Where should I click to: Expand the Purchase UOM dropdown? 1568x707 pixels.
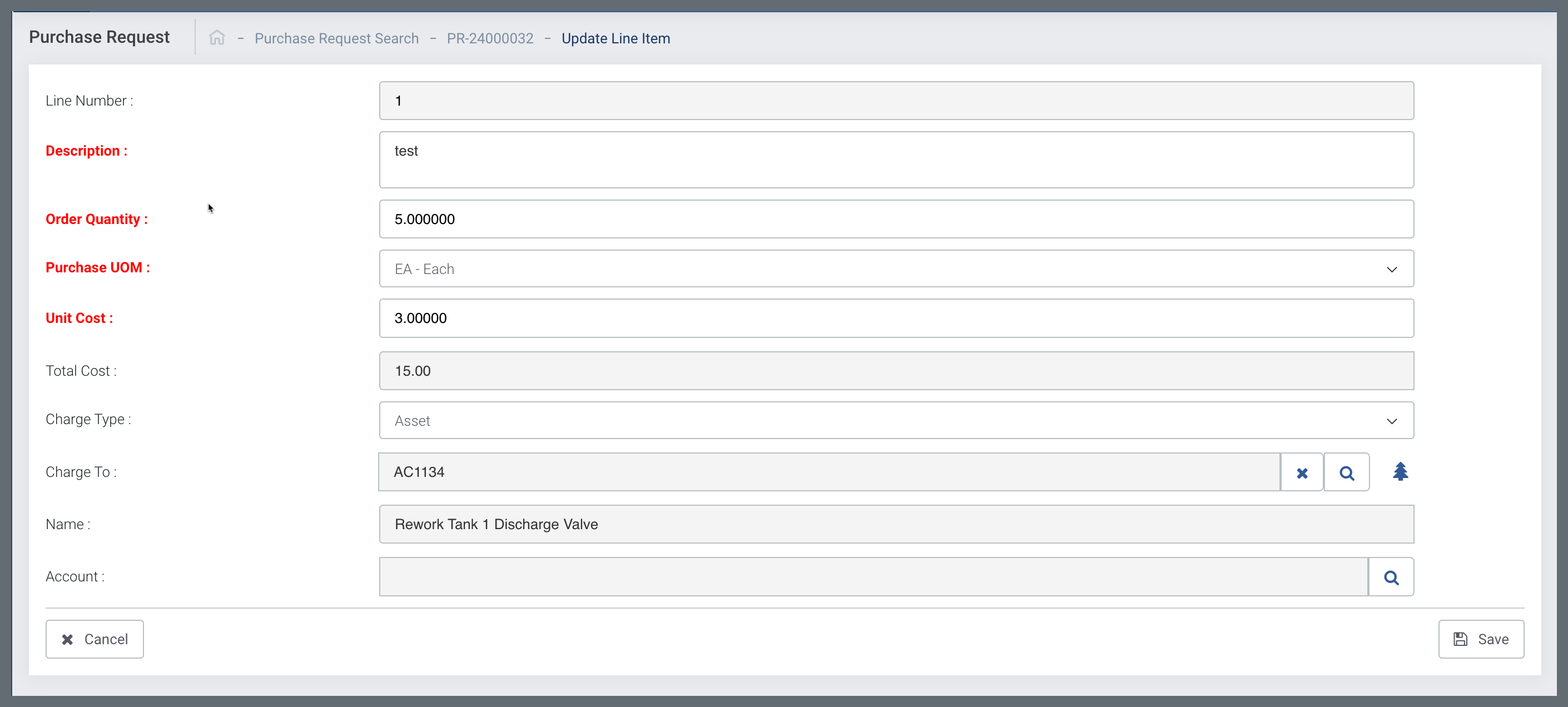coord(895,269)
